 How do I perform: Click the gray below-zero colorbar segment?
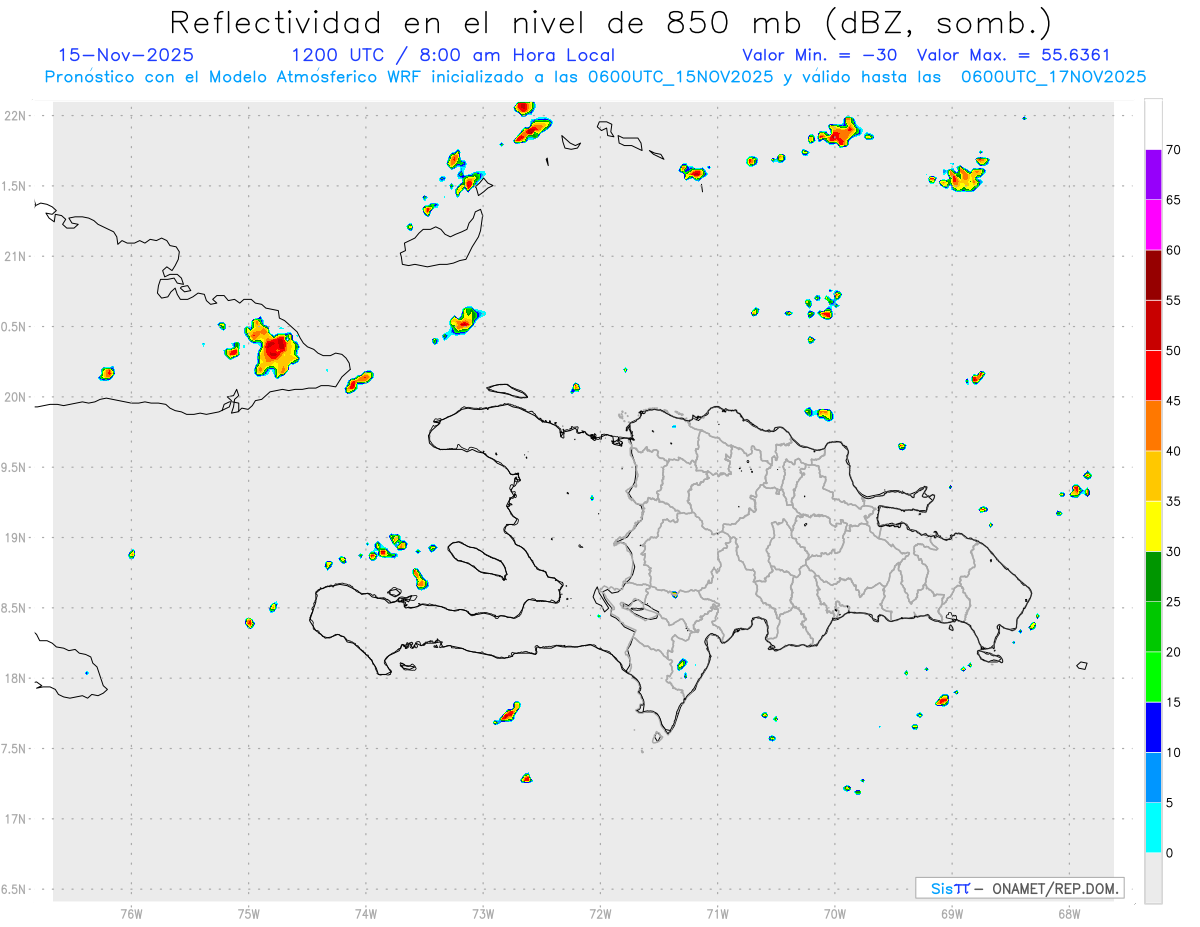tap(1153, 878)
